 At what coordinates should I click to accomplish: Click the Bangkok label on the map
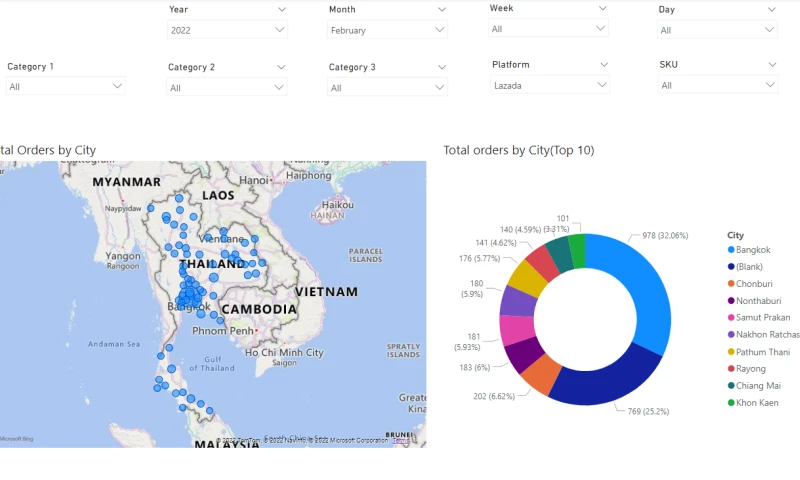189,307
